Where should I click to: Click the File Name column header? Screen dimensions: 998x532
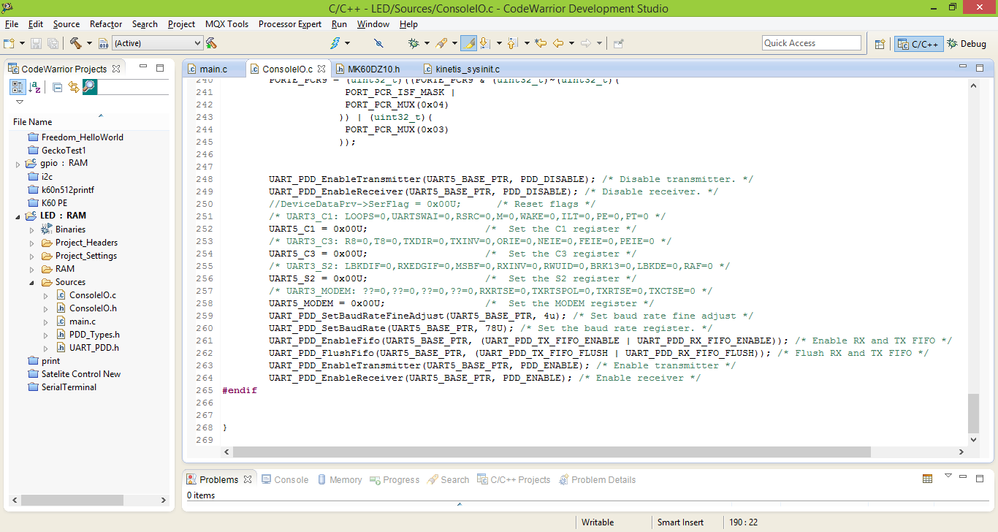click(x=32, y=122)
